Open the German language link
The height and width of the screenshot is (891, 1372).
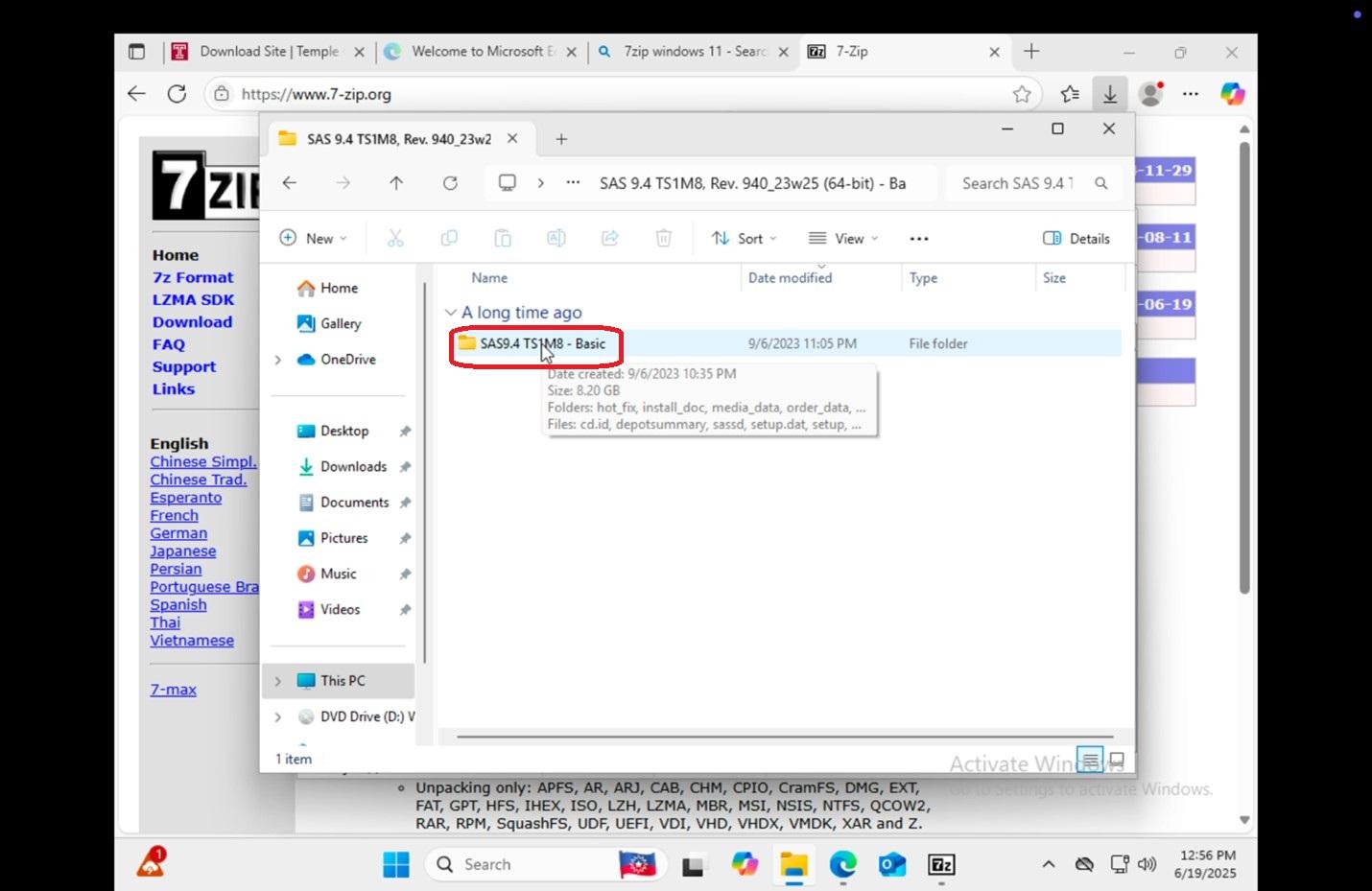click(178, 533)
